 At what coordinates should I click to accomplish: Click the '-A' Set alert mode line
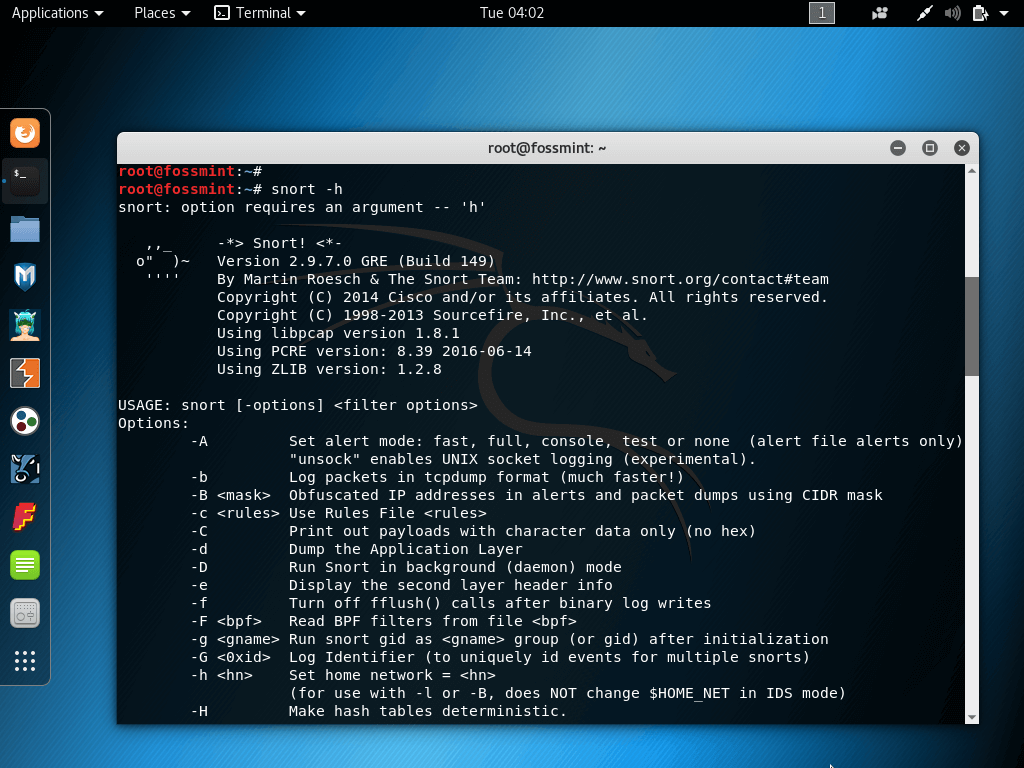pos(577,441)
